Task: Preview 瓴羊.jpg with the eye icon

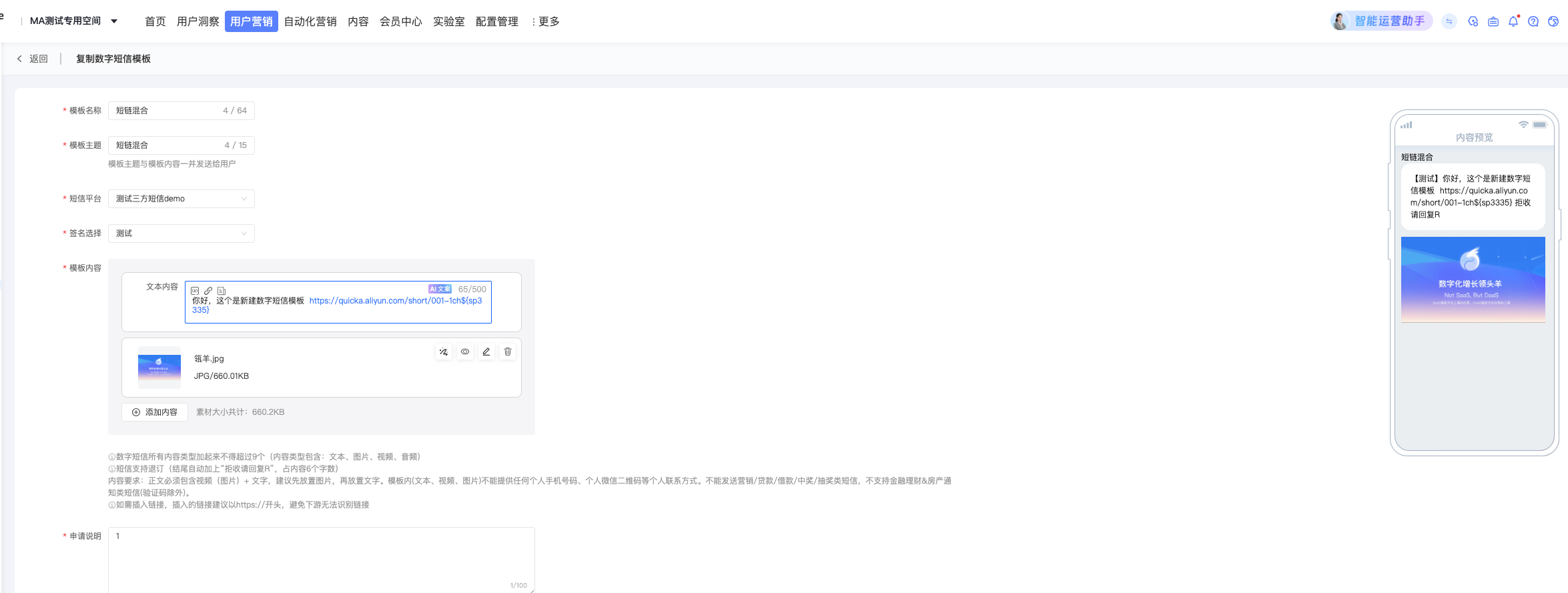Action: [x=465, y=352]
